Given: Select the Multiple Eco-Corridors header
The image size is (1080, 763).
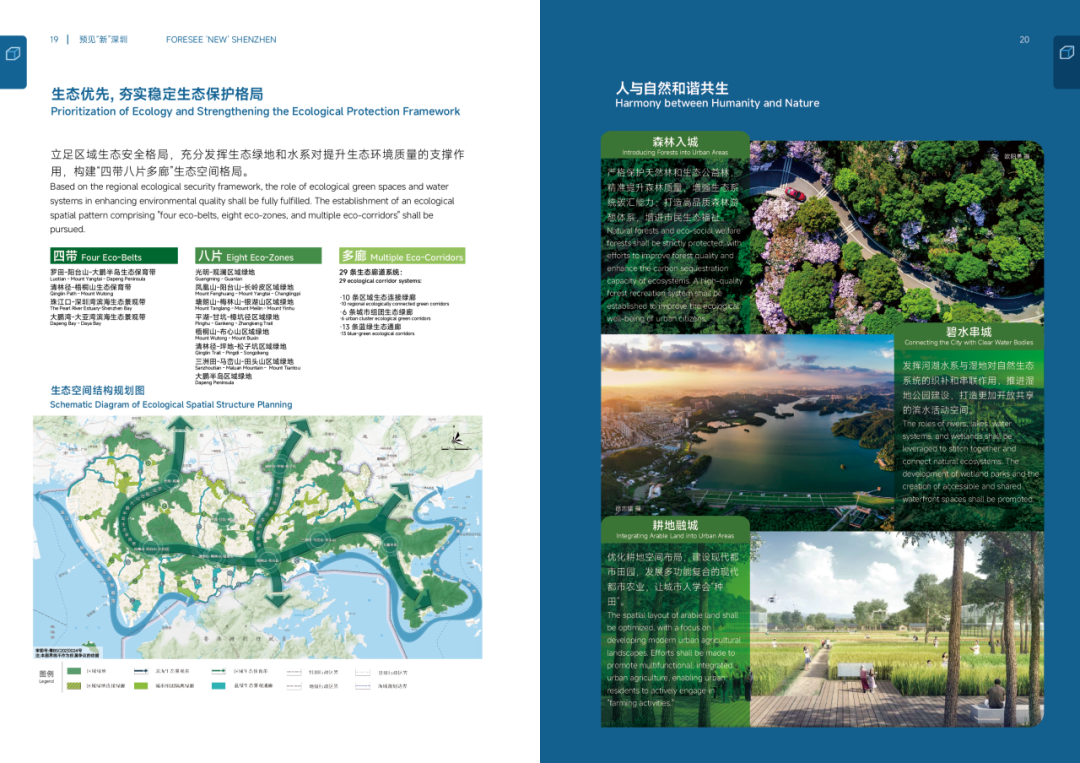Looking at the screenshot, I should 402,256.
